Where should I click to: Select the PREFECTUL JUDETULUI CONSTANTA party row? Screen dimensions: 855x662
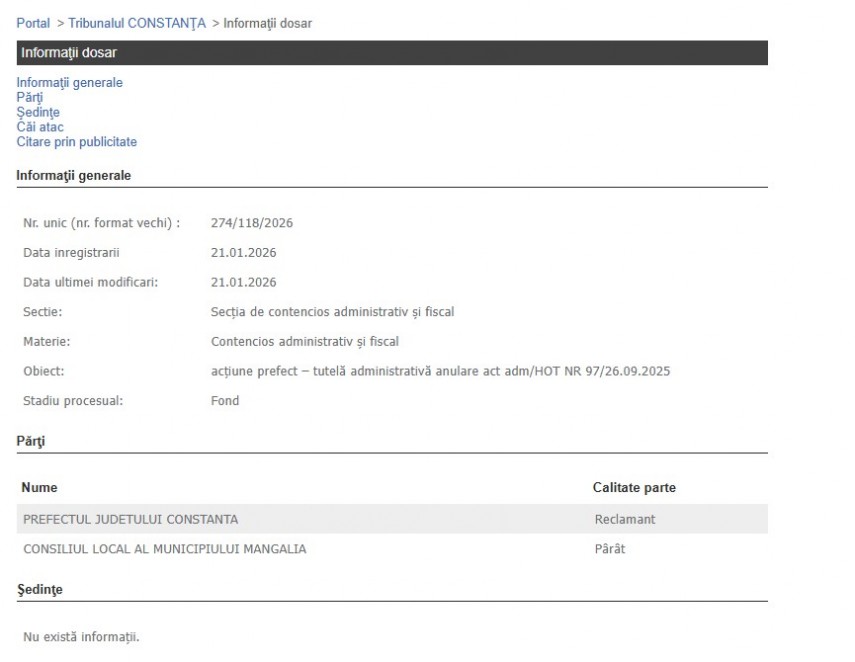(130, 519)
